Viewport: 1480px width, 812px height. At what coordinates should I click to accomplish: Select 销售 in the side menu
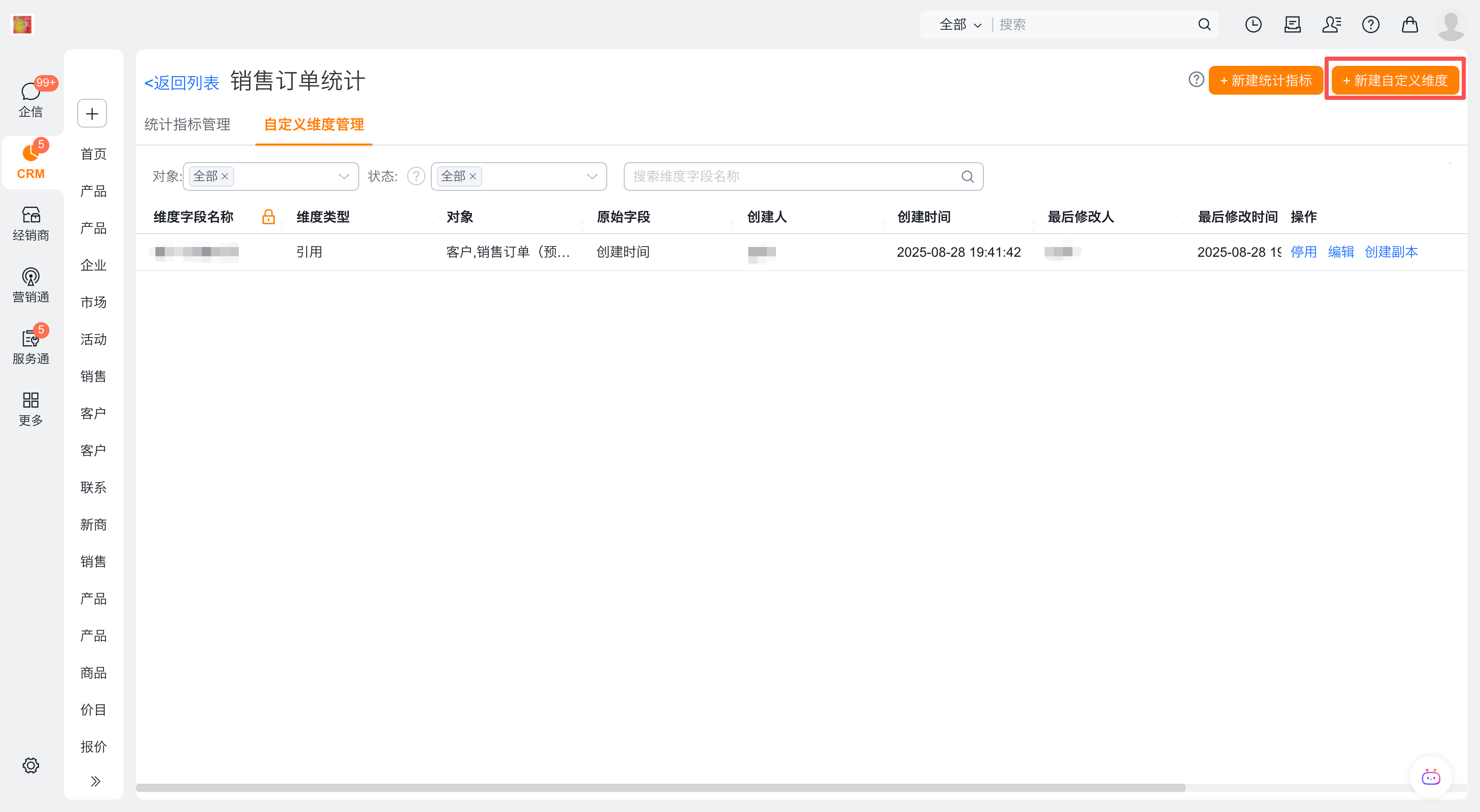tap(93, 376)
